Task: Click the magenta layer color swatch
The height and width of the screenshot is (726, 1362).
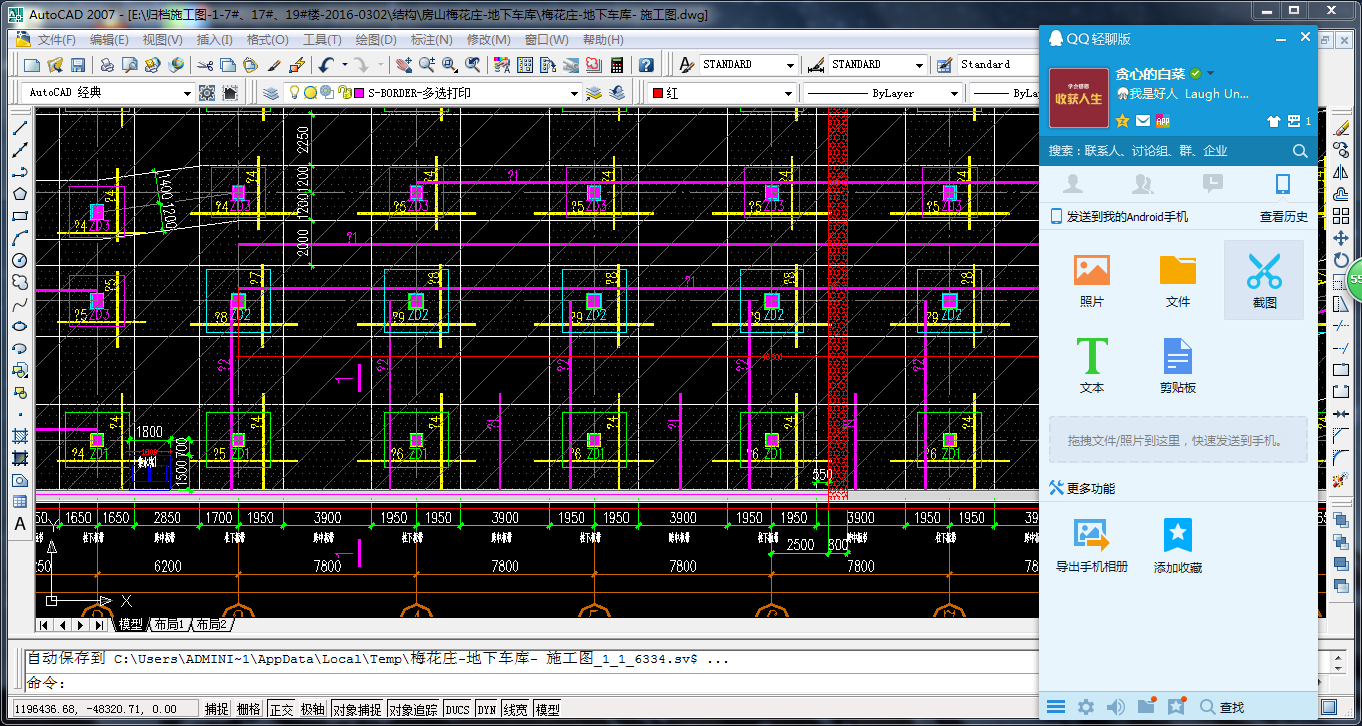Action: tap(359, 93)
